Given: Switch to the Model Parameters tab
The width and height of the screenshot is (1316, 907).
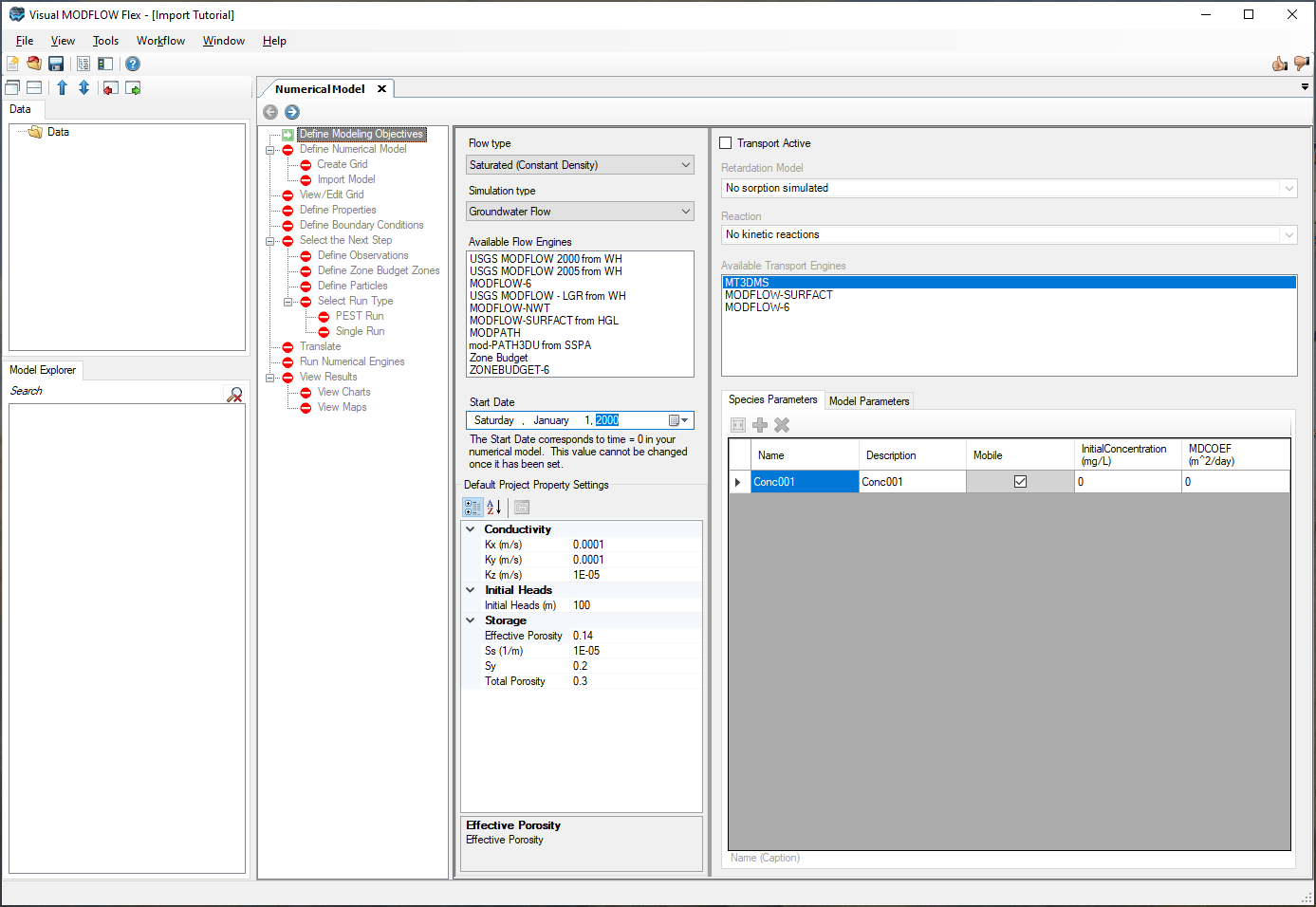Looking at the screenshot, I should pos(868,400).
